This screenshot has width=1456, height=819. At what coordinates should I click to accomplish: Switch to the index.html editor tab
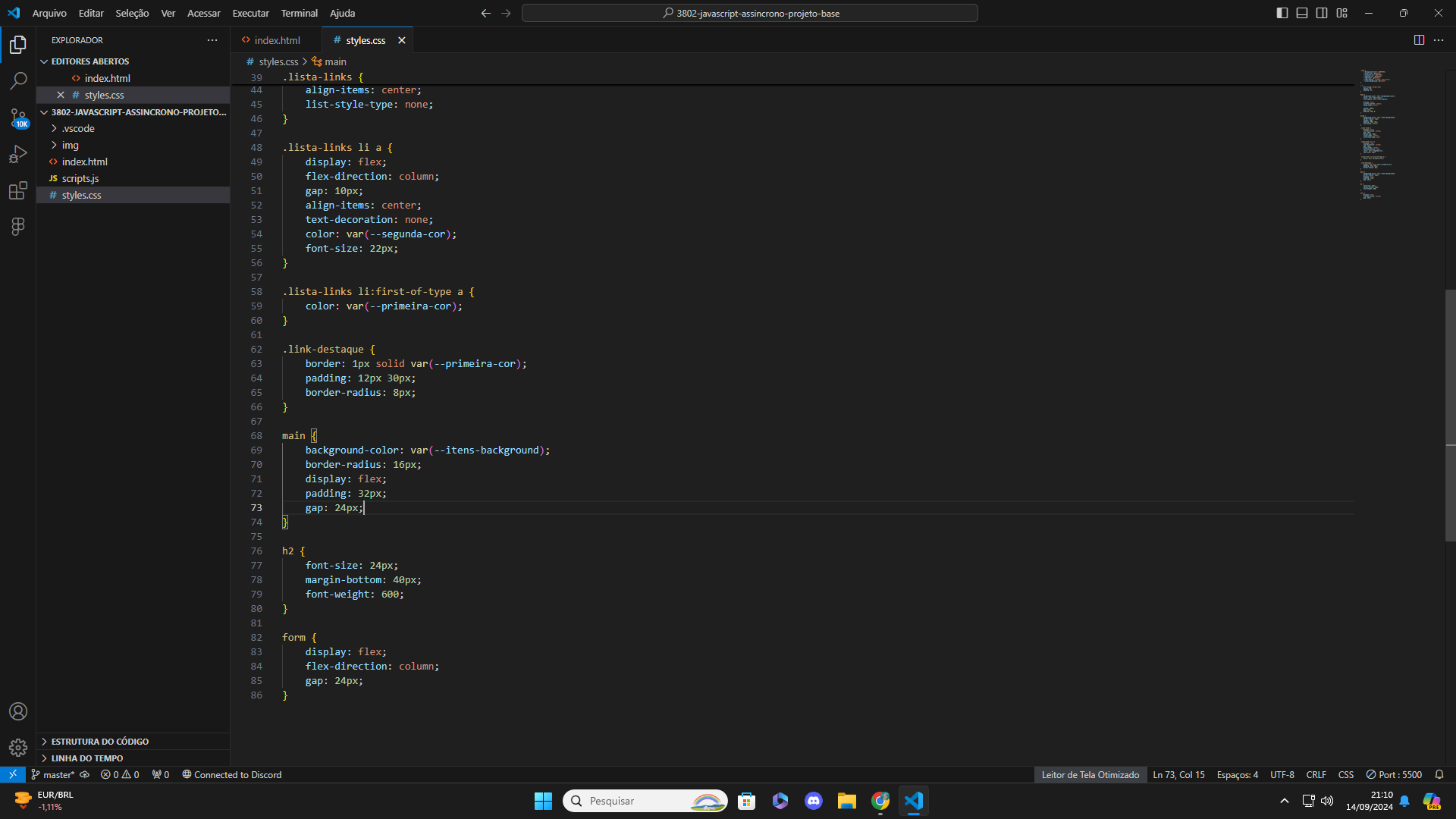(276, 40)
